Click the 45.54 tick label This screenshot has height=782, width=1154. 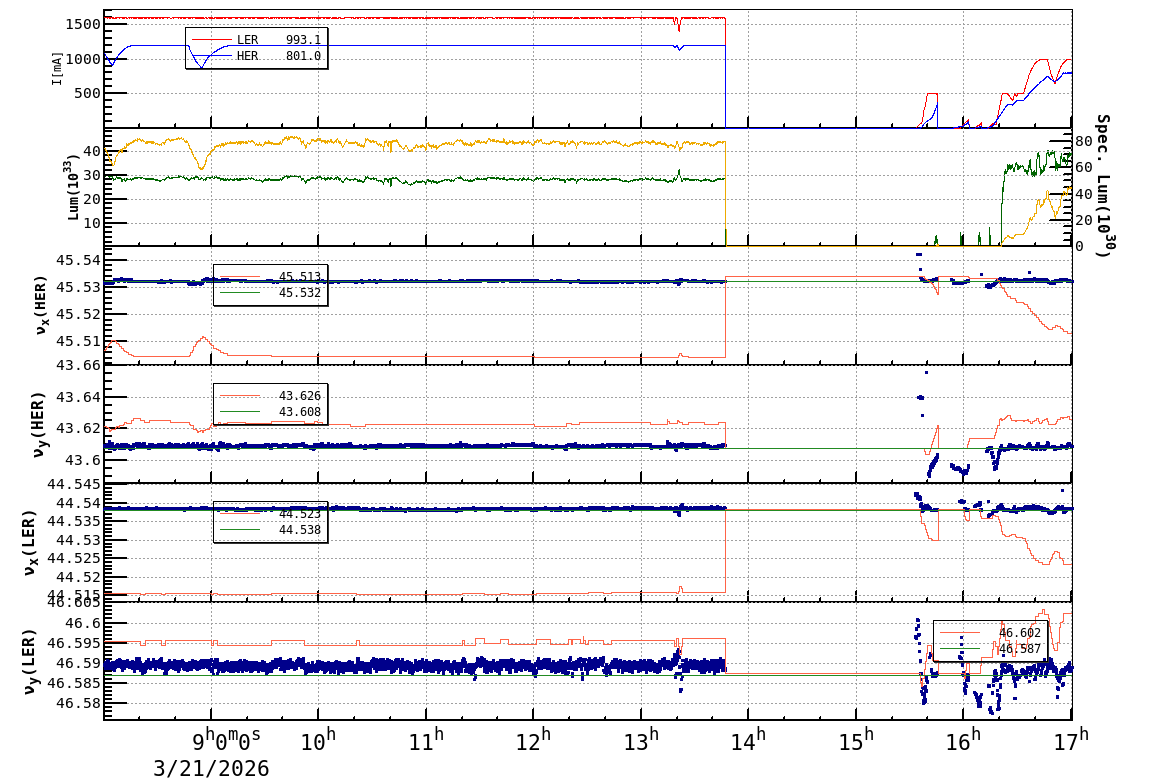pos(79,260)
